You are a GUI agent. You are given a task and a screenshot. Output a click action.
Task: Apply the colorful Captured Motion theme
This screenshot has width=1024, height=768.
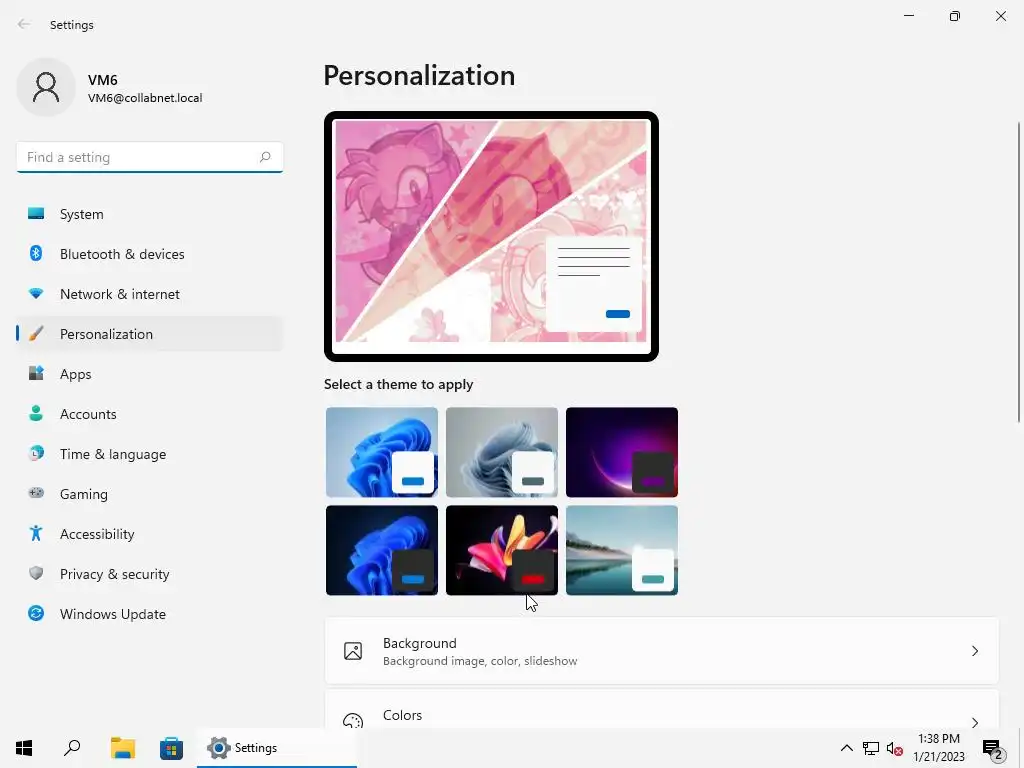click(502, 550)
